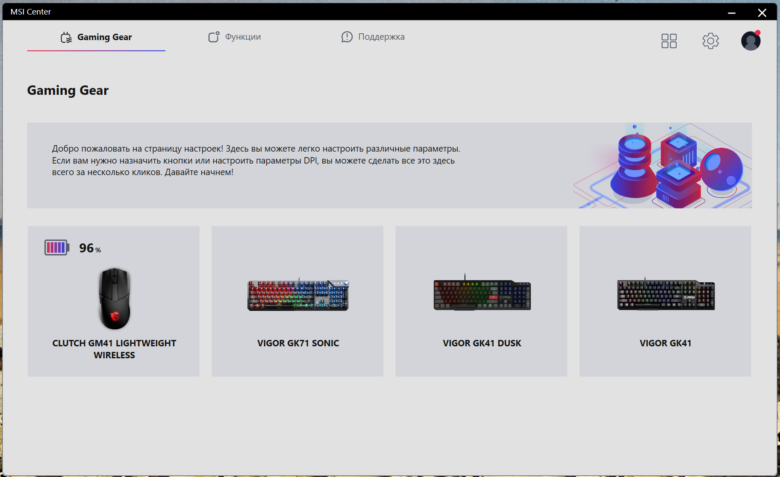Click the welcome text in the banner
Screen dimensions: 780x477
click(x=256, y=160)
